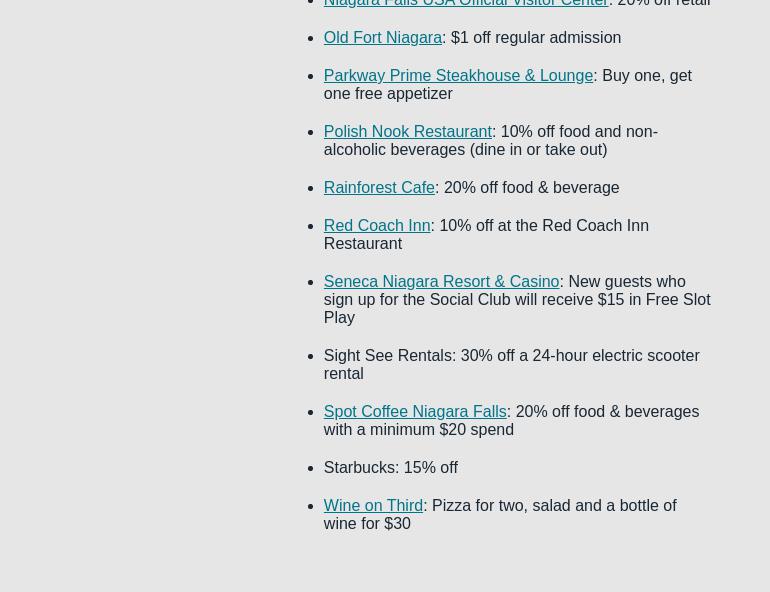770x592 pixels.
Task: Click the "Sight See Rentals" text
Action: (x=387, y=356)
